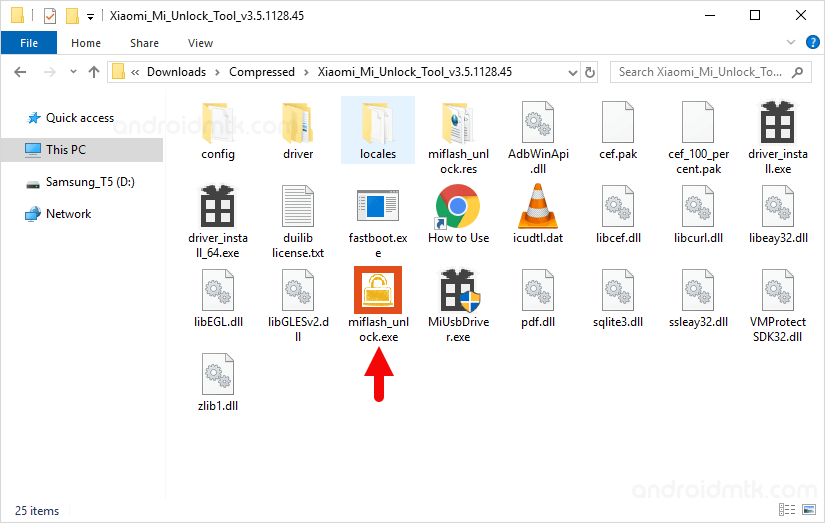Toggle the Properties quick access checkmark icon

click(x=49, y=16)
